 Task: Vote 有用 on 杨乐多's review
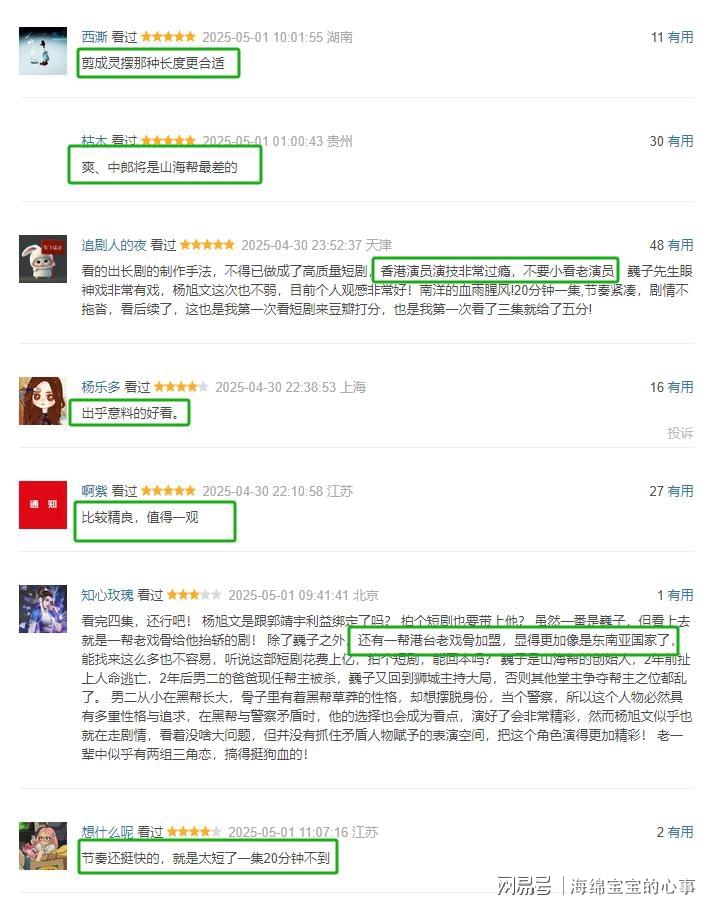pyautogui.click(x=680, y=388)
